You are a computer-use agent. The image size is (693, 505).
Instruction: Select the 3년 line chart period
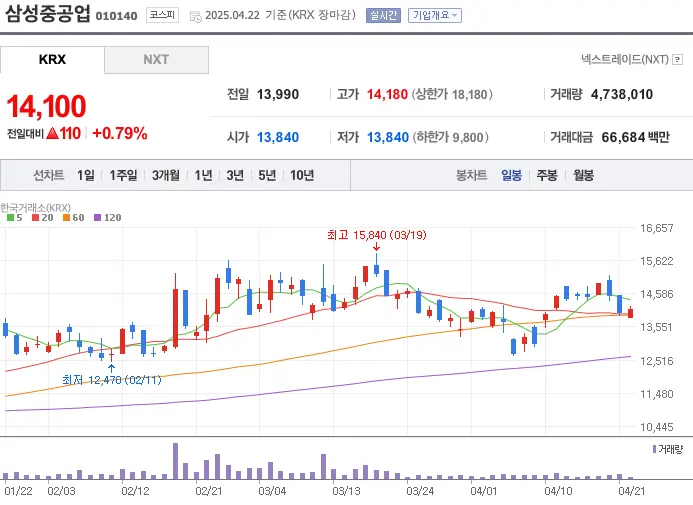[x=235, y=175]
